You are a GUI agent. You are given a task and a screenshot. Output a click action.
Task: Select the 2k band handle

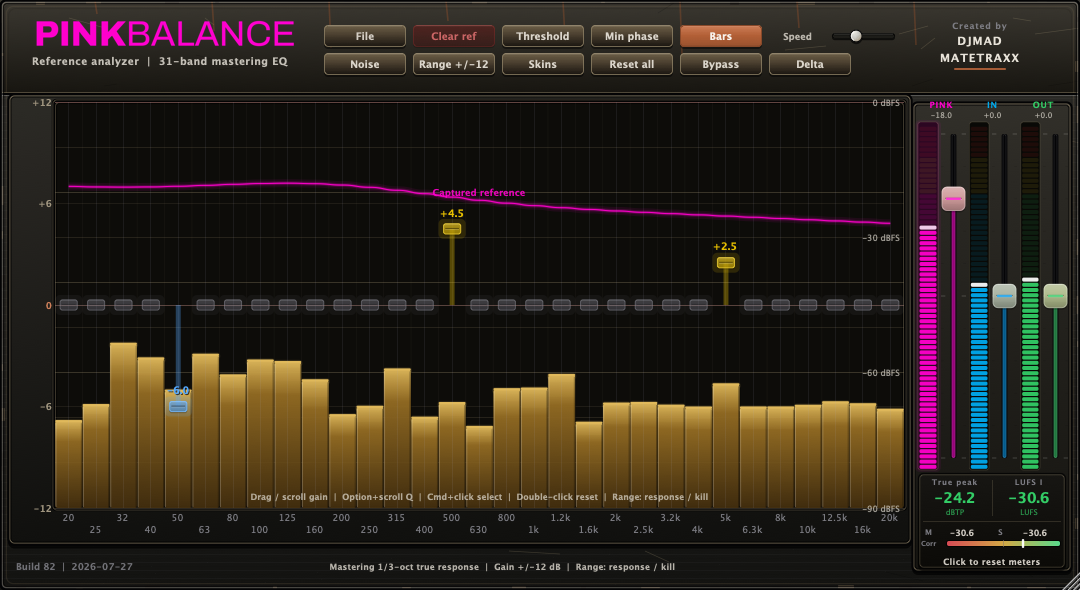click(616, 305)
